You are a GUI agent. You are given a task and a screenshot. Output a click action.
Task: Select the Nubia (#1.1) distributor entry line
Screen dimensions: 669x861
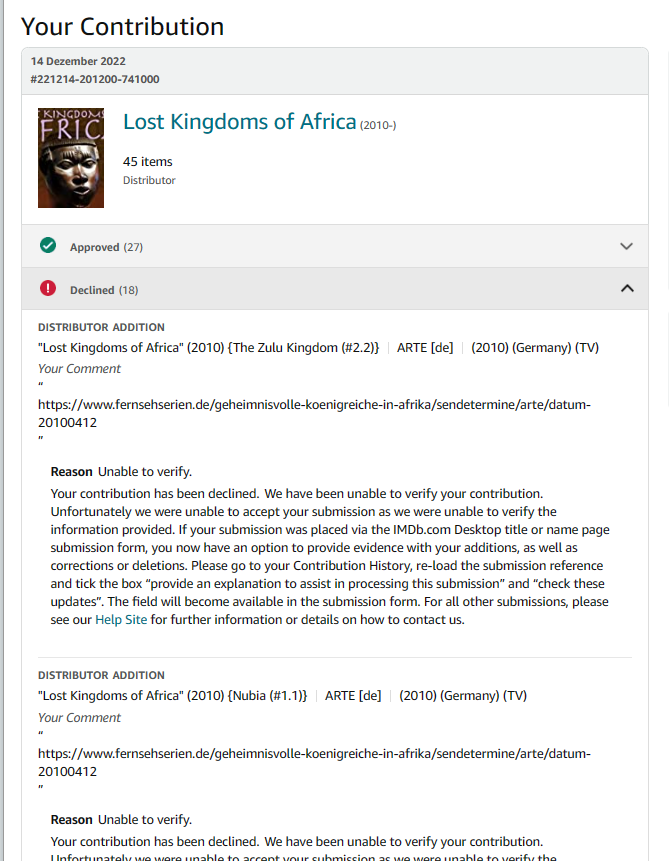click(x=173, y=696)
